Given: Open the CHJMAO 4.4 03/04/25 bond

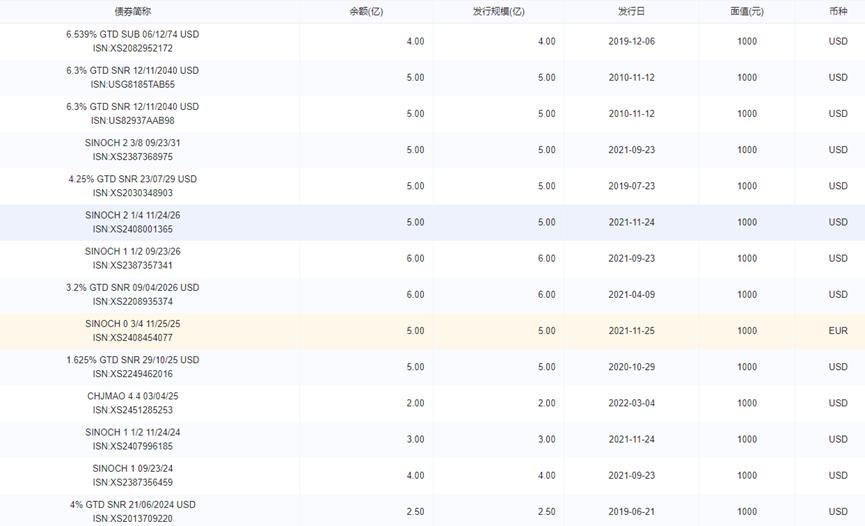Looking at the screenshot, I should coord(132,396).
